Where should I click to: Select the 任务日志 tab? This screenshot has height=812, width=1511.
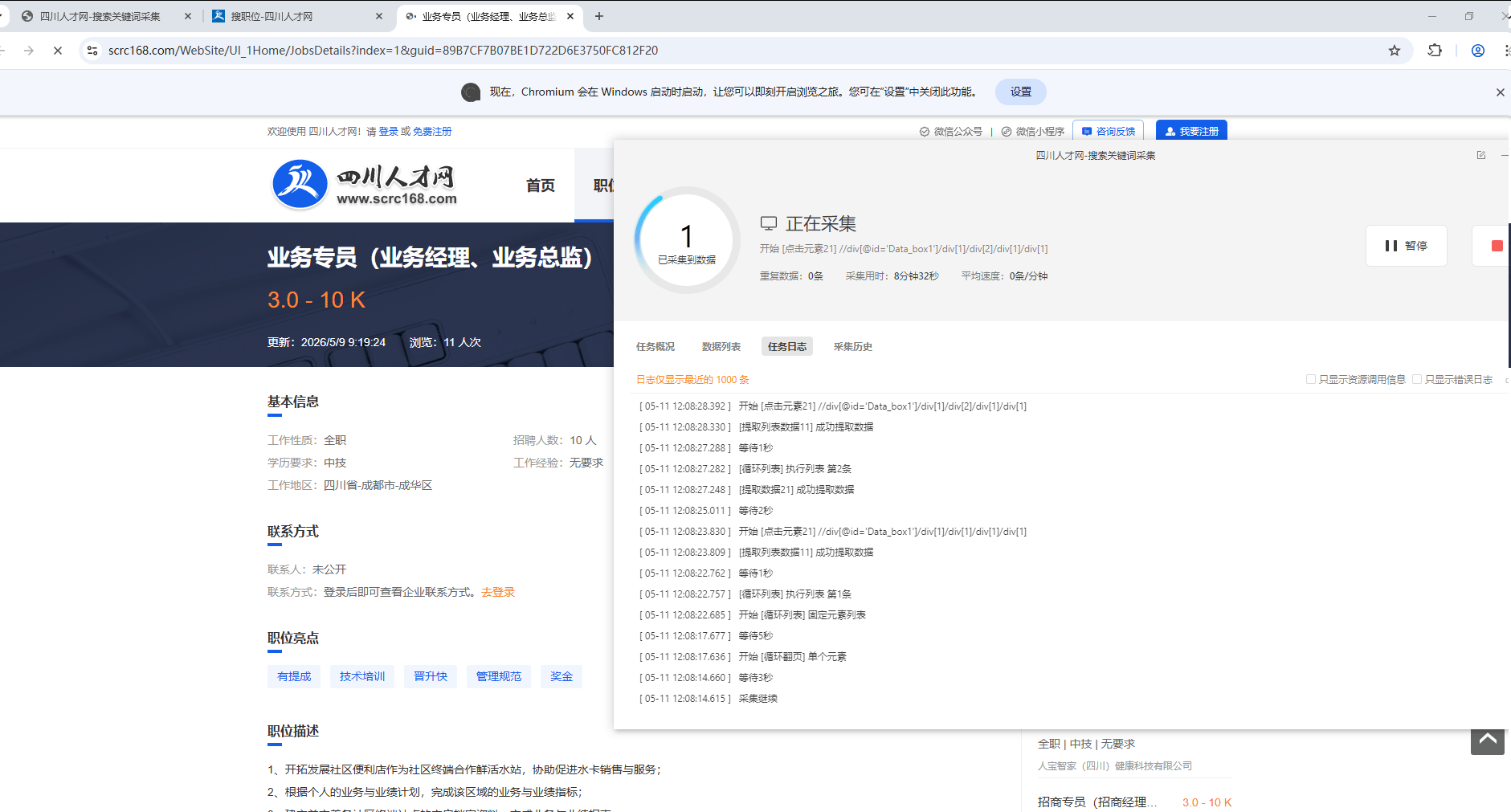[x=787, y=347]
